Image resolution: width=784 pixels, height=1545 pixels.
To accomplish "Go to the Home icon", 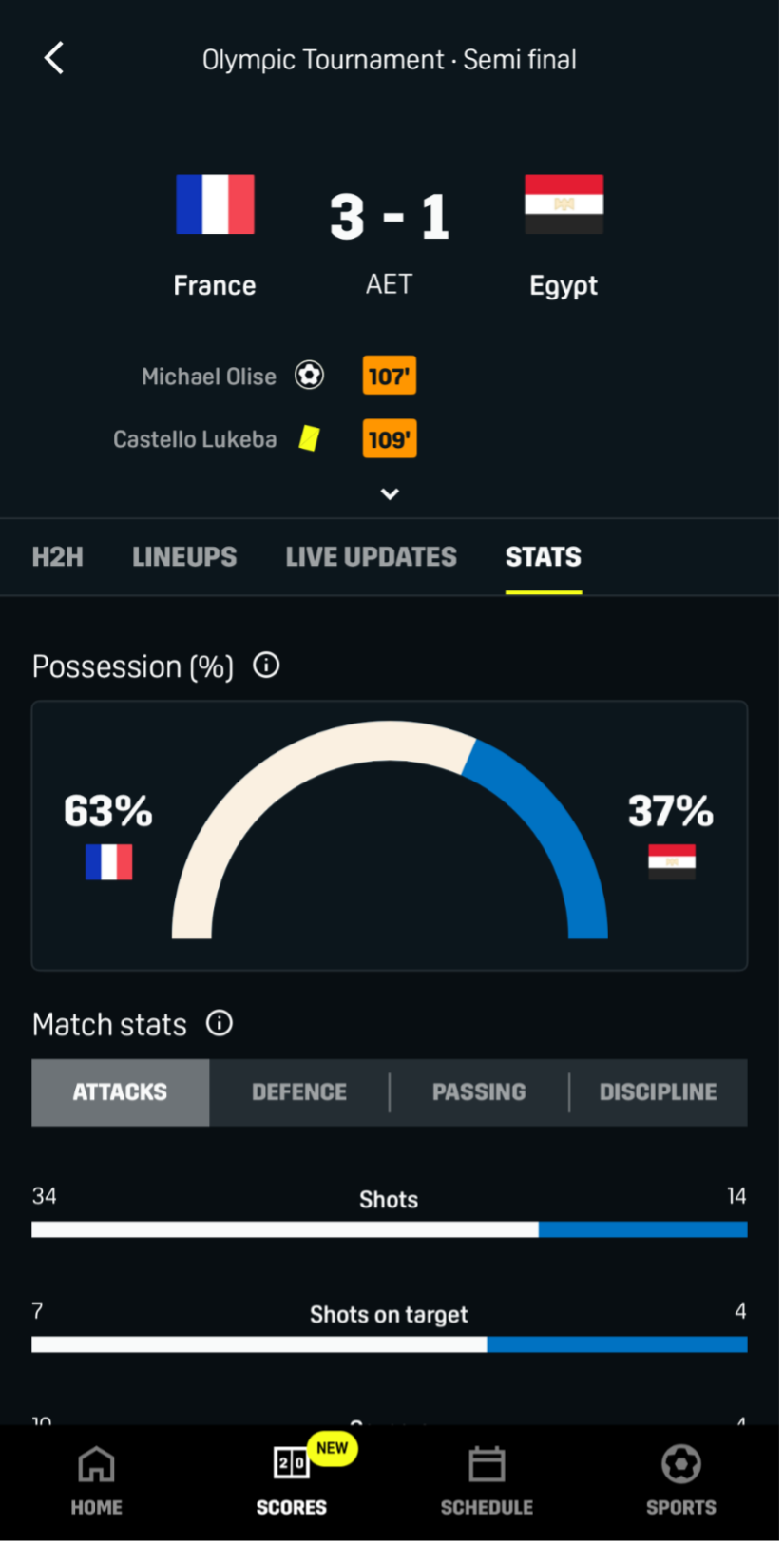I will pos(96,1465).
